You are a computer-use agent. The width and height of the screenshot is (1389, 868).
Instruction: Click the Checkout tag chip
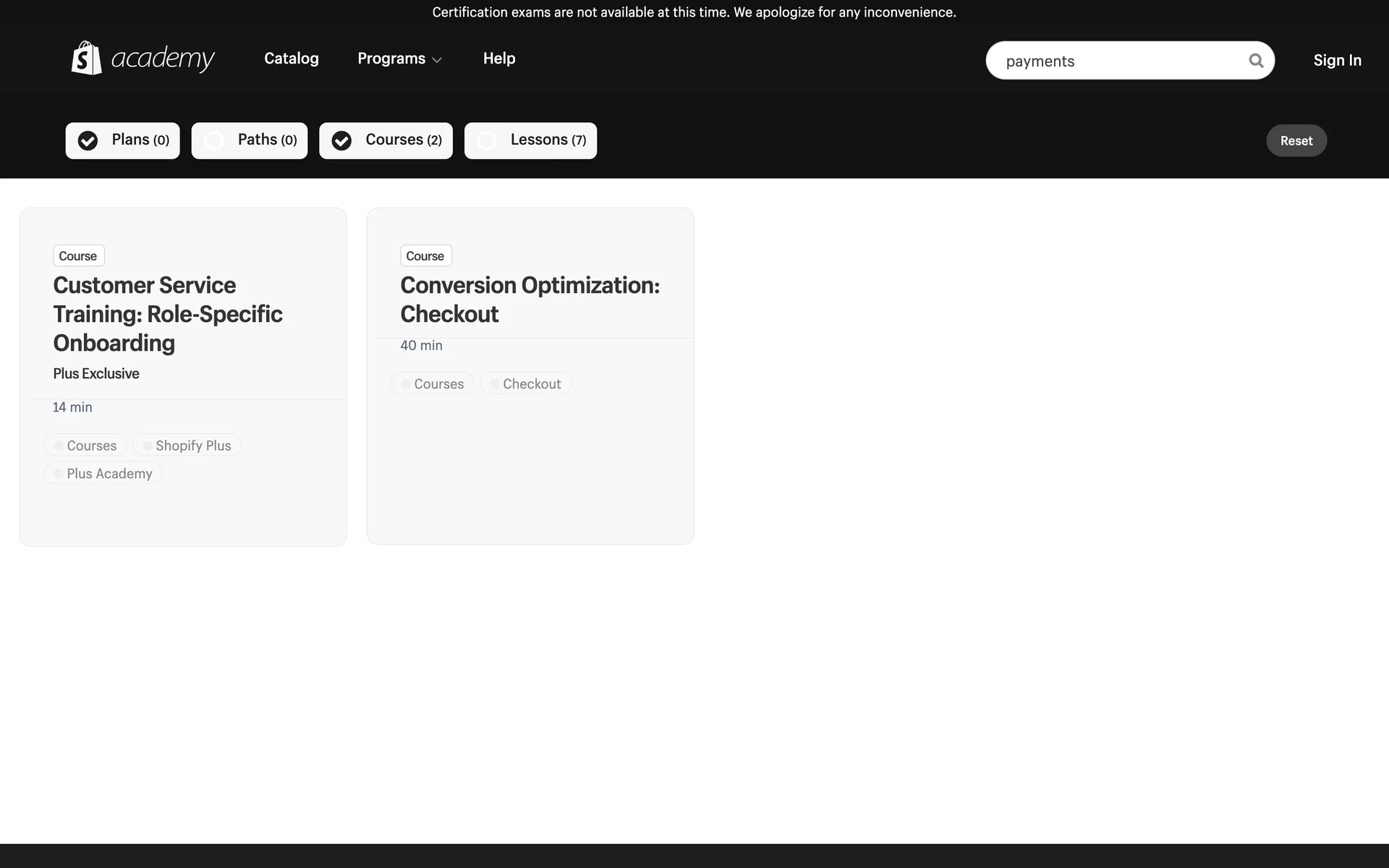point(526,384)
